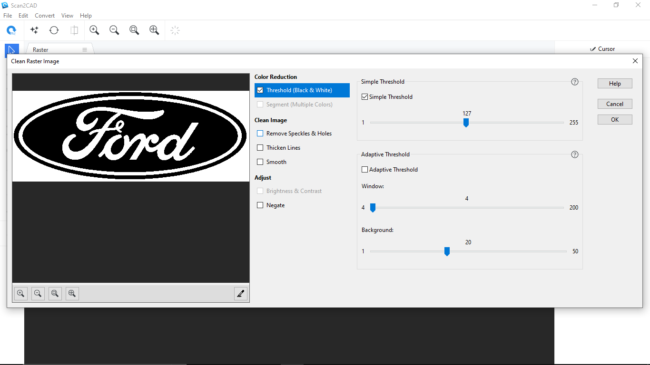The height and width of the screenshot is (365, 650).
Task: Click the greyed-out flip toolbar icon
Action: tap(74, 30)
